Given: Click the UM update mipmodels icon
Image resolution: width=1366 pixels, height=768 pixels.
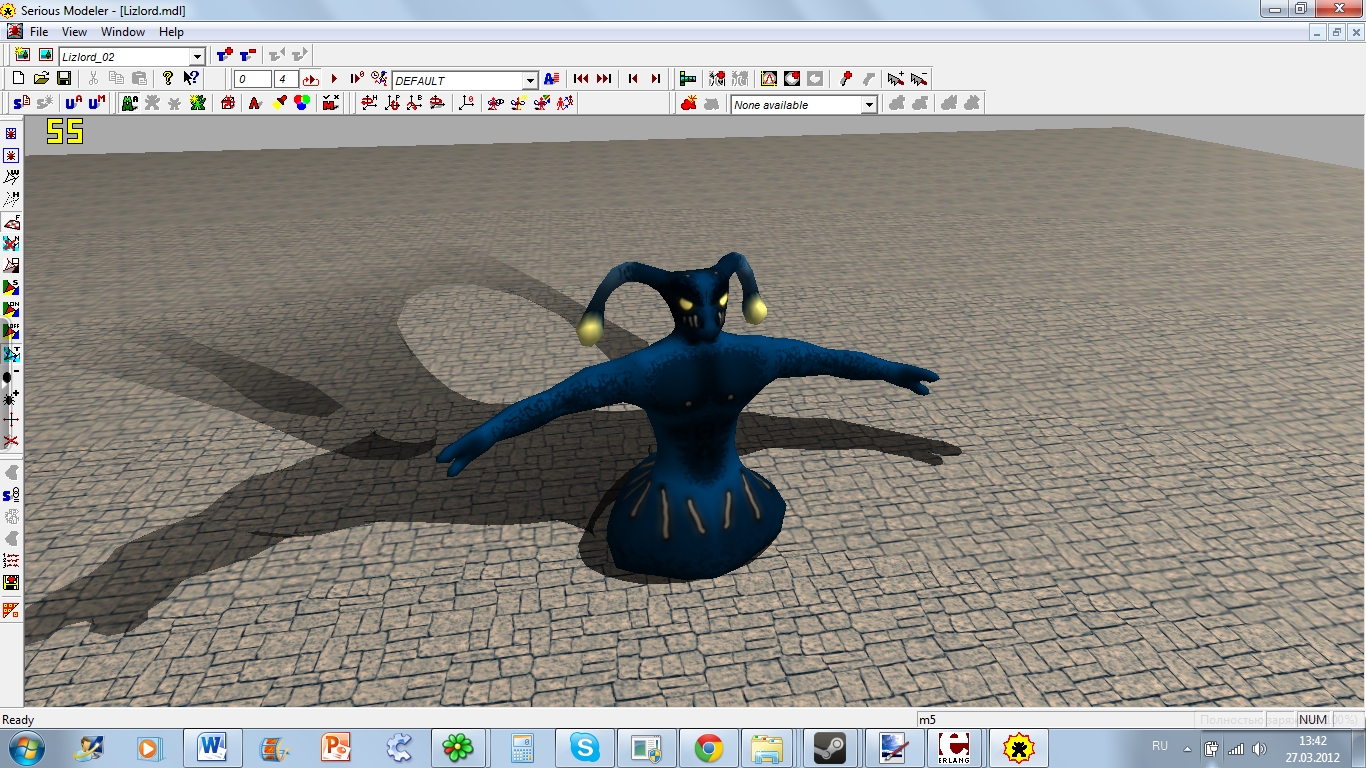Looking at the screenshot, I should click(97, 103).
